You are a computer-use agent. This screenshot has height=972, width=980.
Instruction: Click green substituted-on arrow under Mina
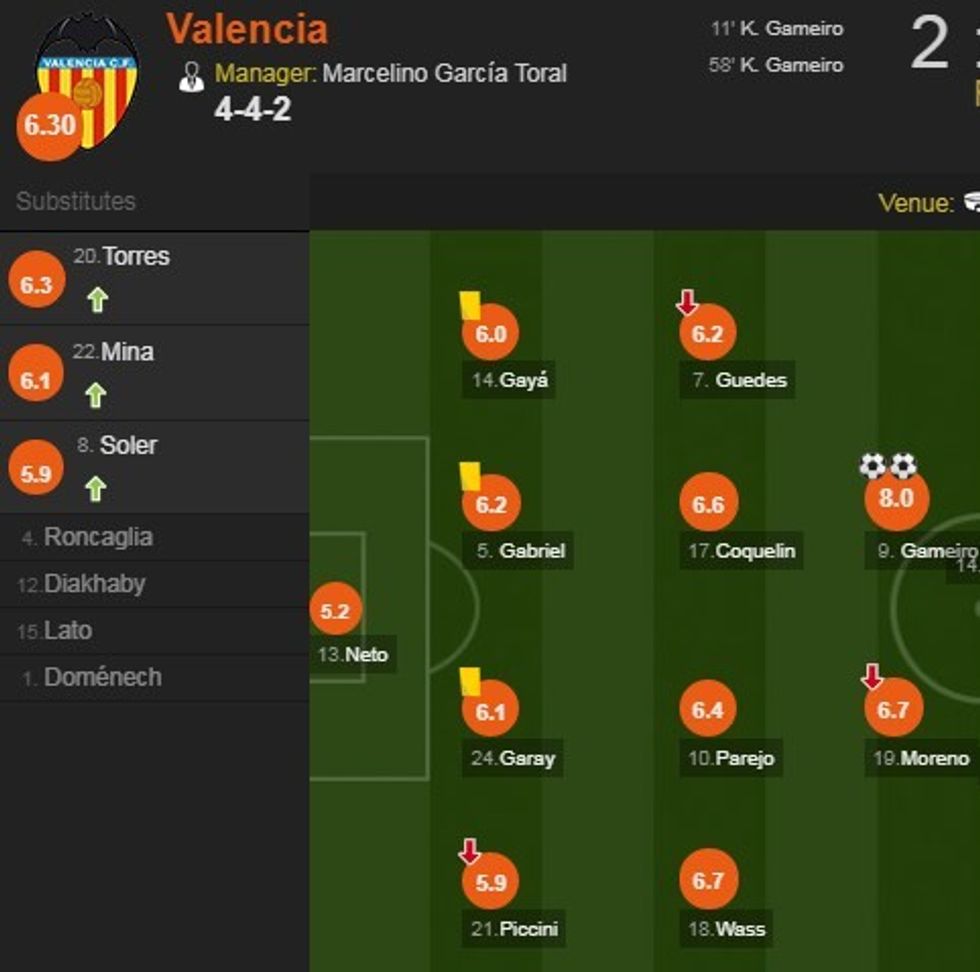(x=95, y=396)
